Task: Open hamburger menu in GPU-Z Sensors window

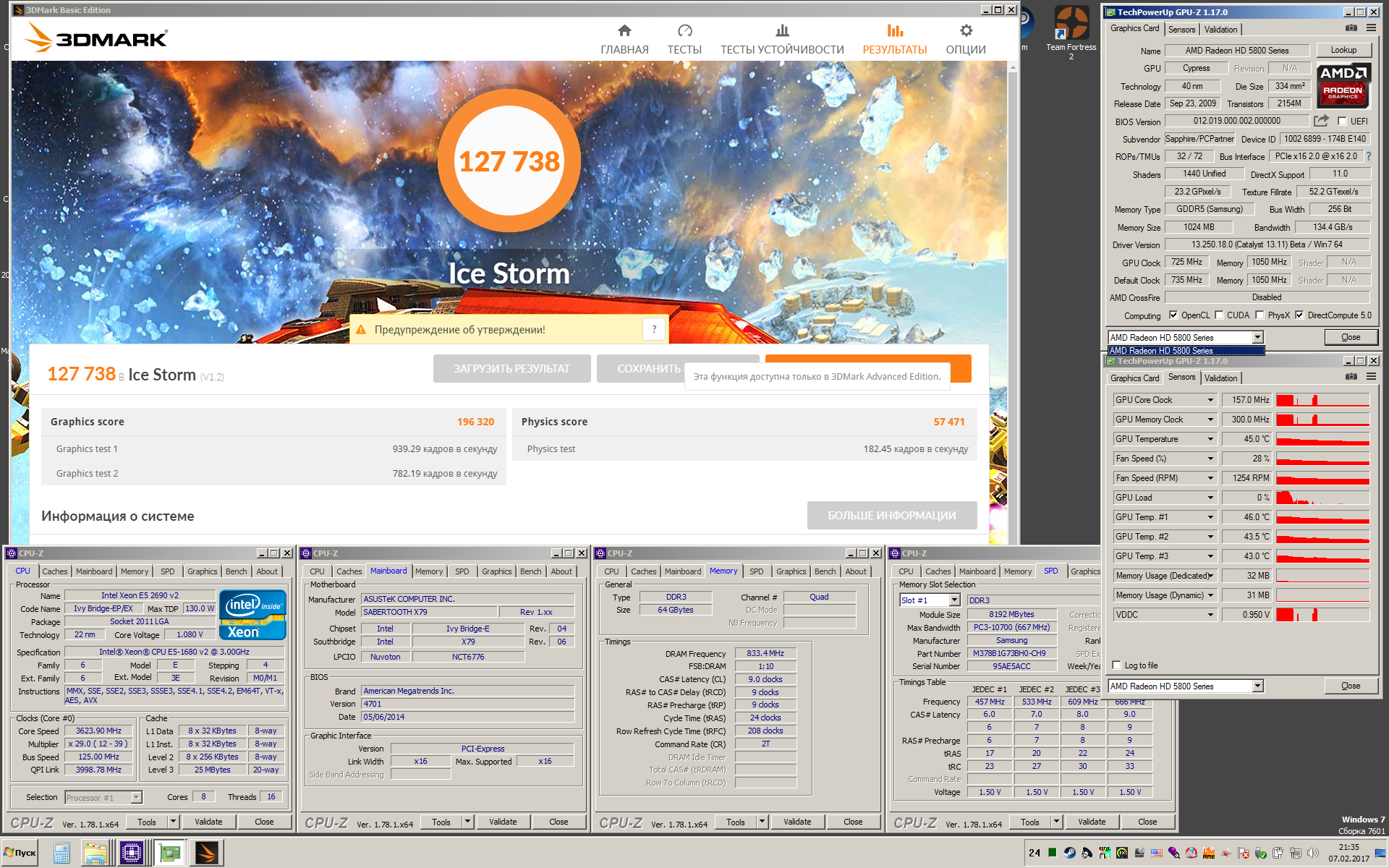Action: click(x=1371, y=377)
